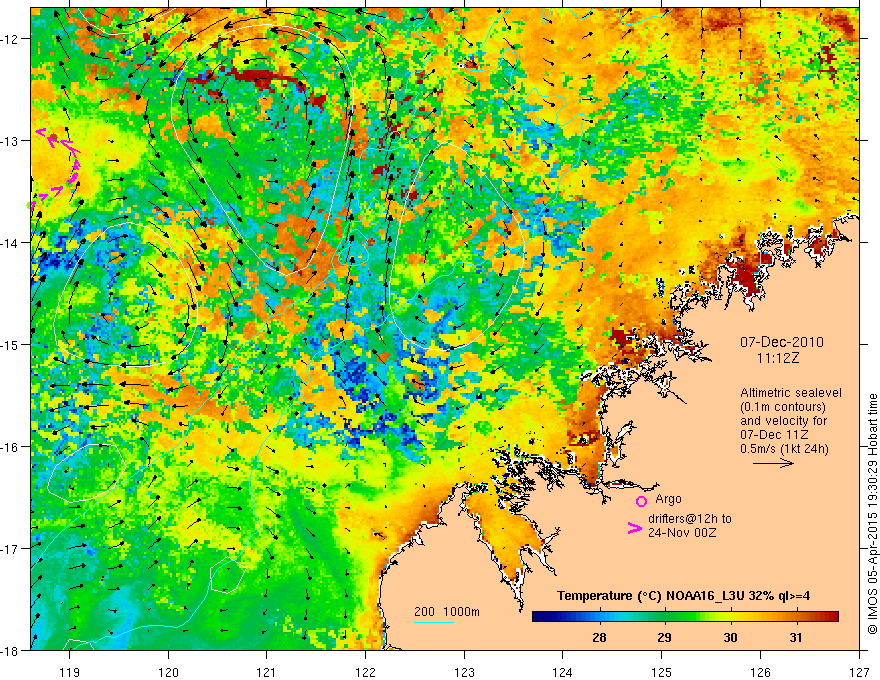Click the color bar value 31

796,637
